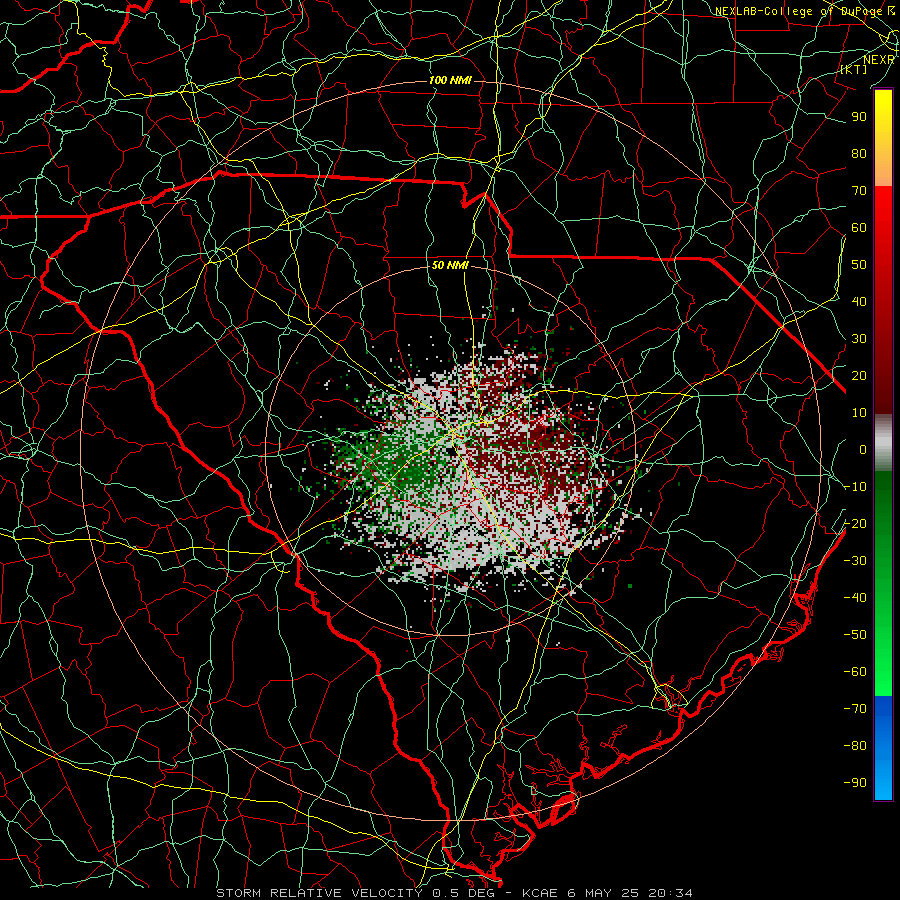900x900 pixels.
Task: Click the gray zero-velocity color bar segment
Action: (x=883, y=443)
